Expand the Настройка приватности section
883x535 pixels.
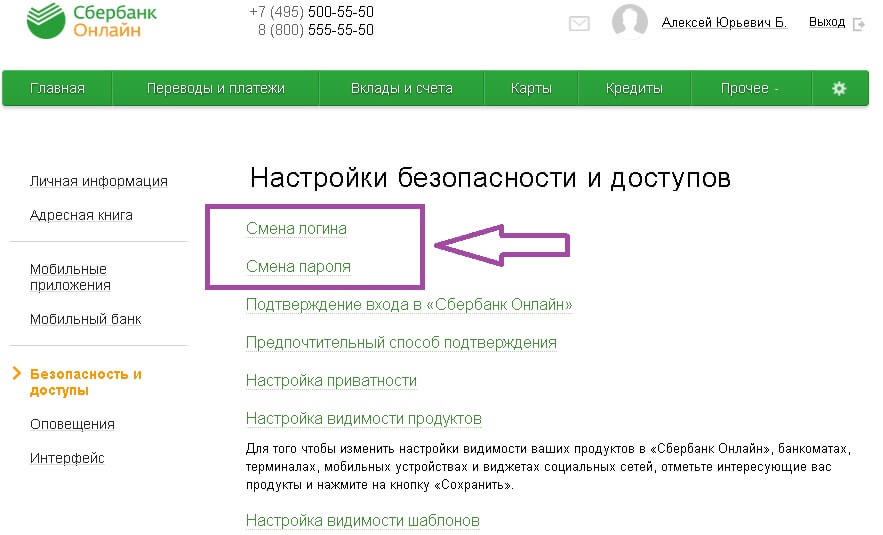pos(331,381)
